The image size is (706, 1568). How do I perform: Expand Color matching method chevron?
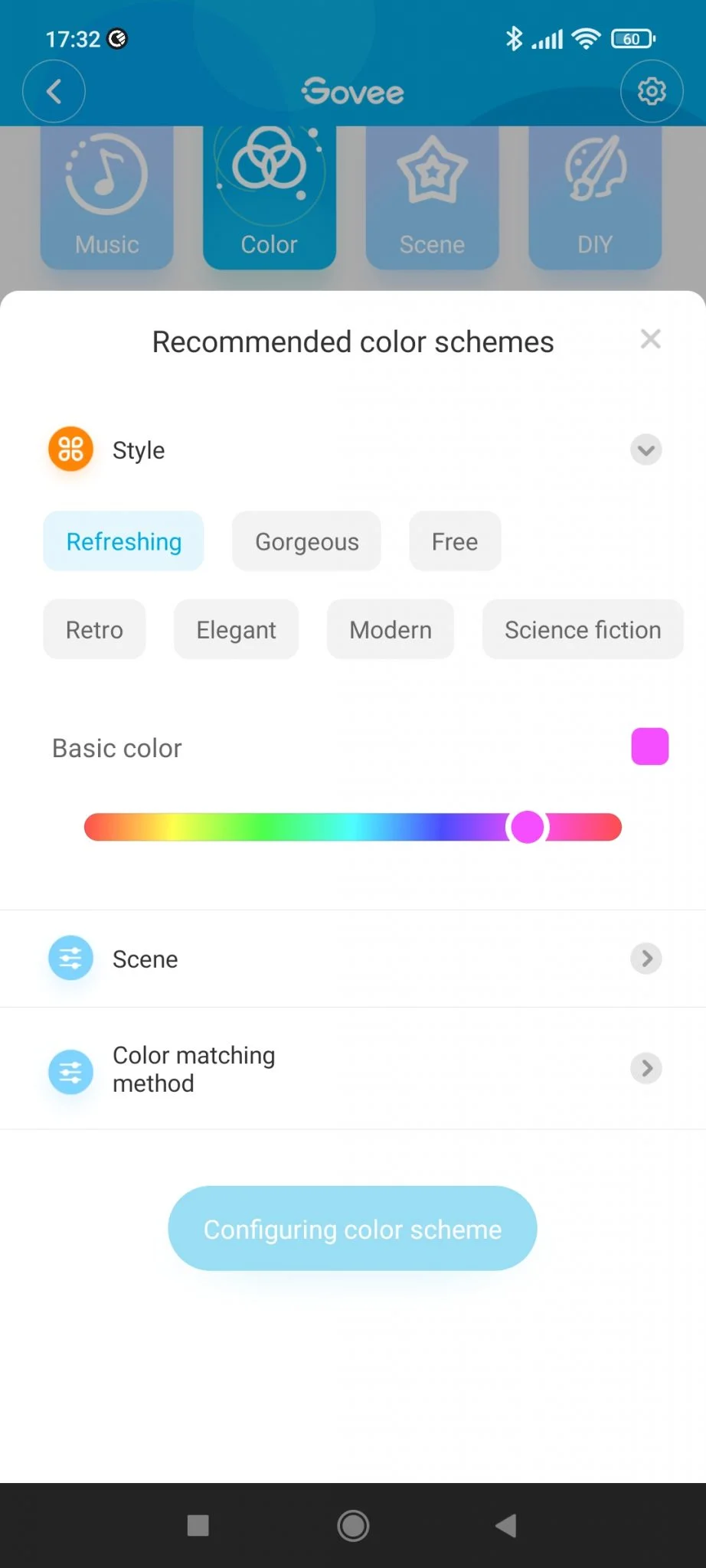646,1068
